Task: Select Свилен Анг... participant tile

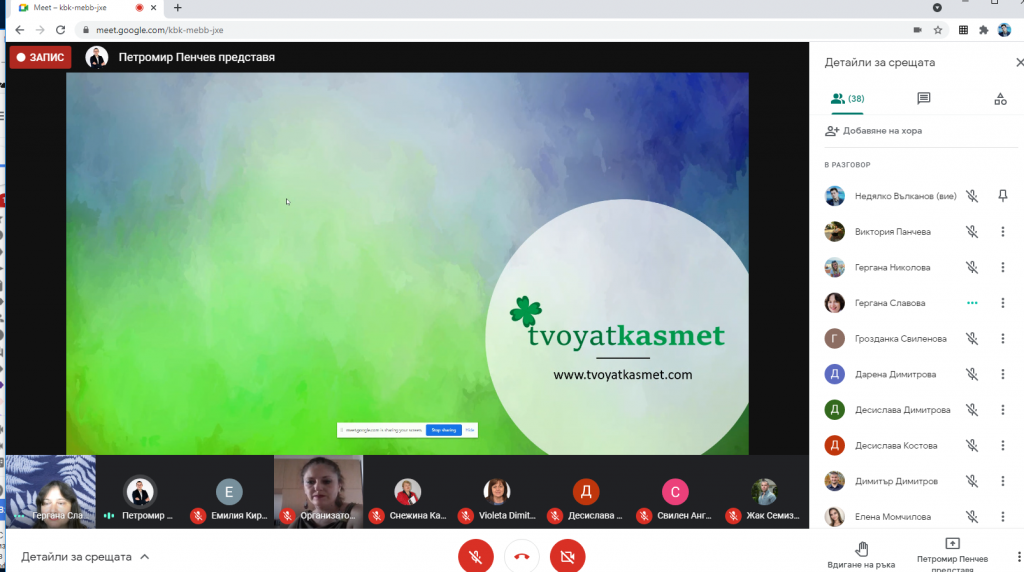Action: [x=675, y=491]
